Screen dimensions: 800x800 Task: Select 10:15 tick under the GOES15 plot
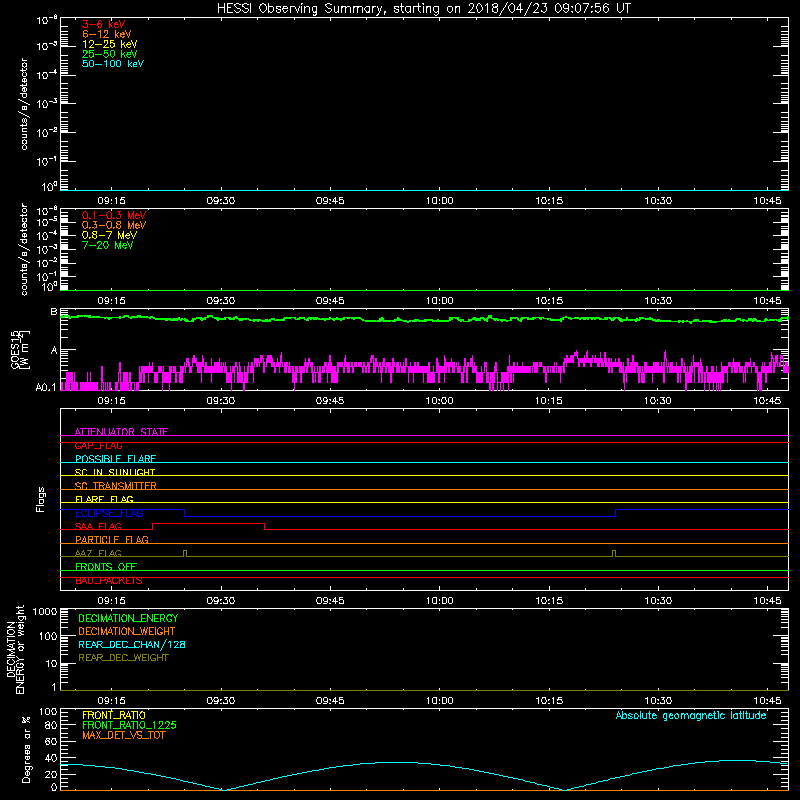pyautogui.click(x=549, y=401)
